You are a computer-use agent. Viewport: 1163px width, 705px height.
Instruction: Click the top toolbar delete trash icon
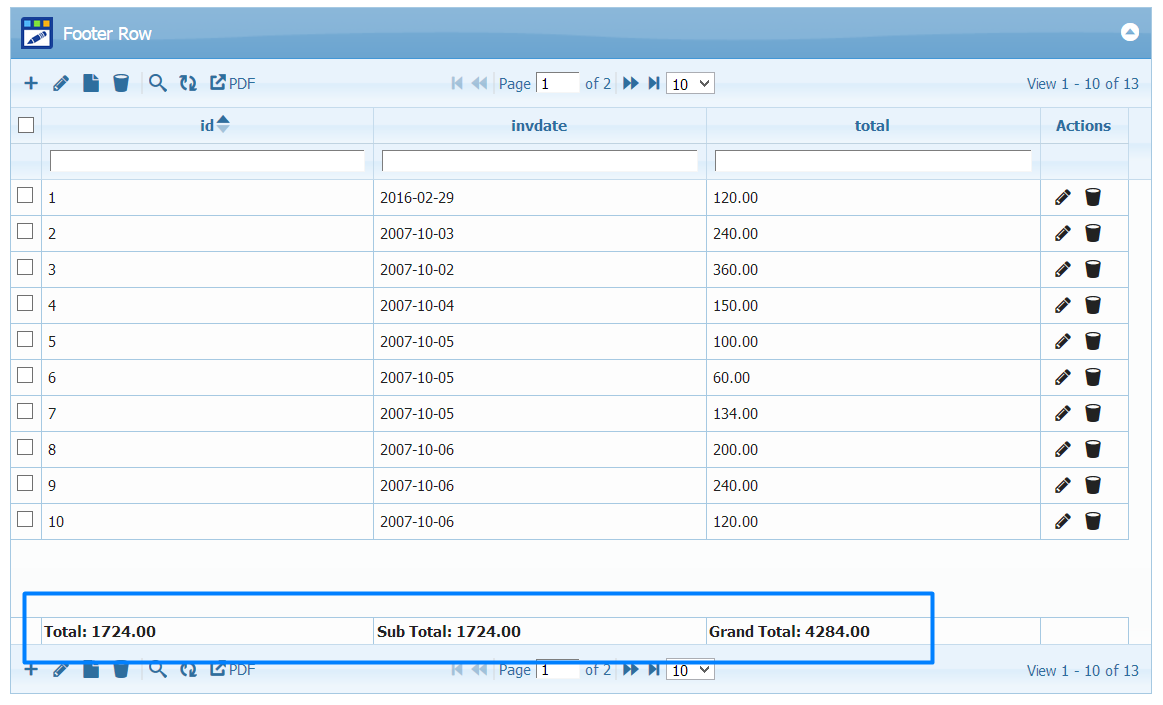click(121, 84)
